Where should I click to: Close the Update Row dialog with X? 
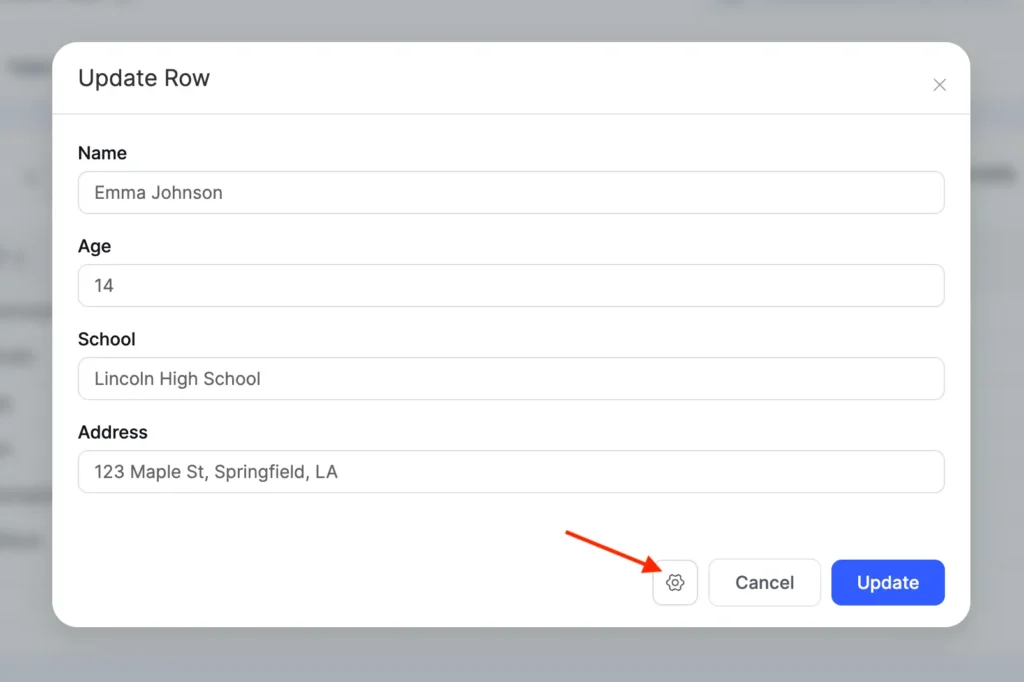[939, 85]
